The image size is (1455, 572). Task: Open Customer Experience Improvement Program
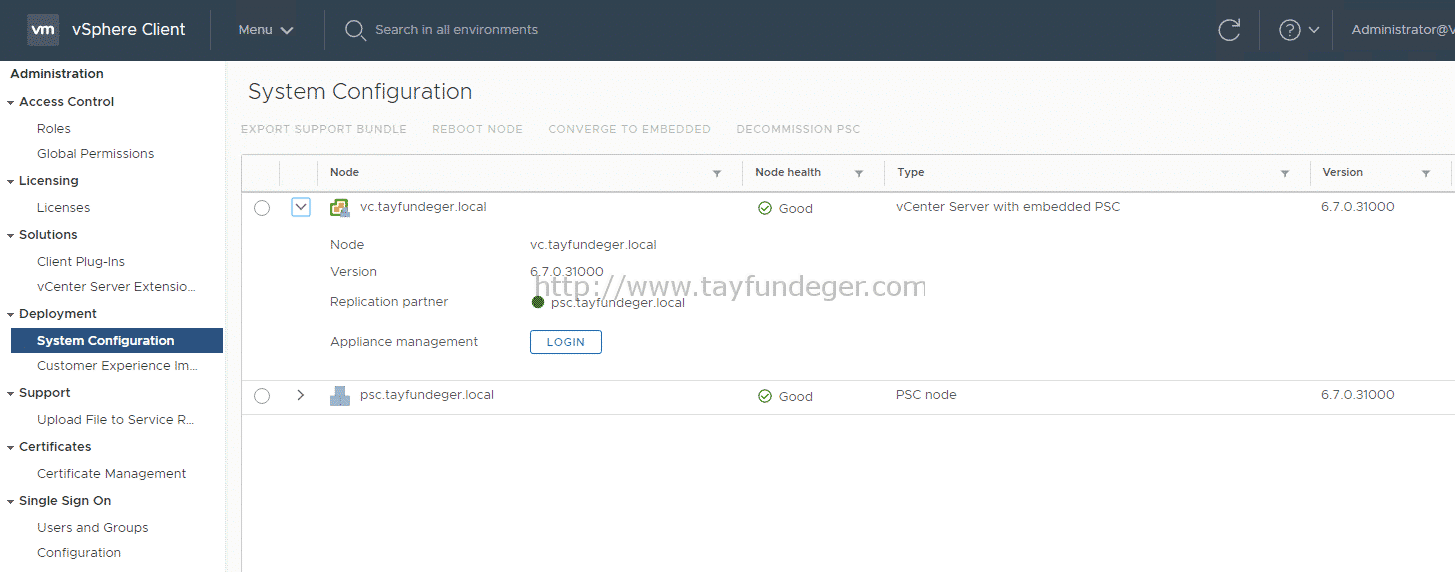click(x=117, y=365)
